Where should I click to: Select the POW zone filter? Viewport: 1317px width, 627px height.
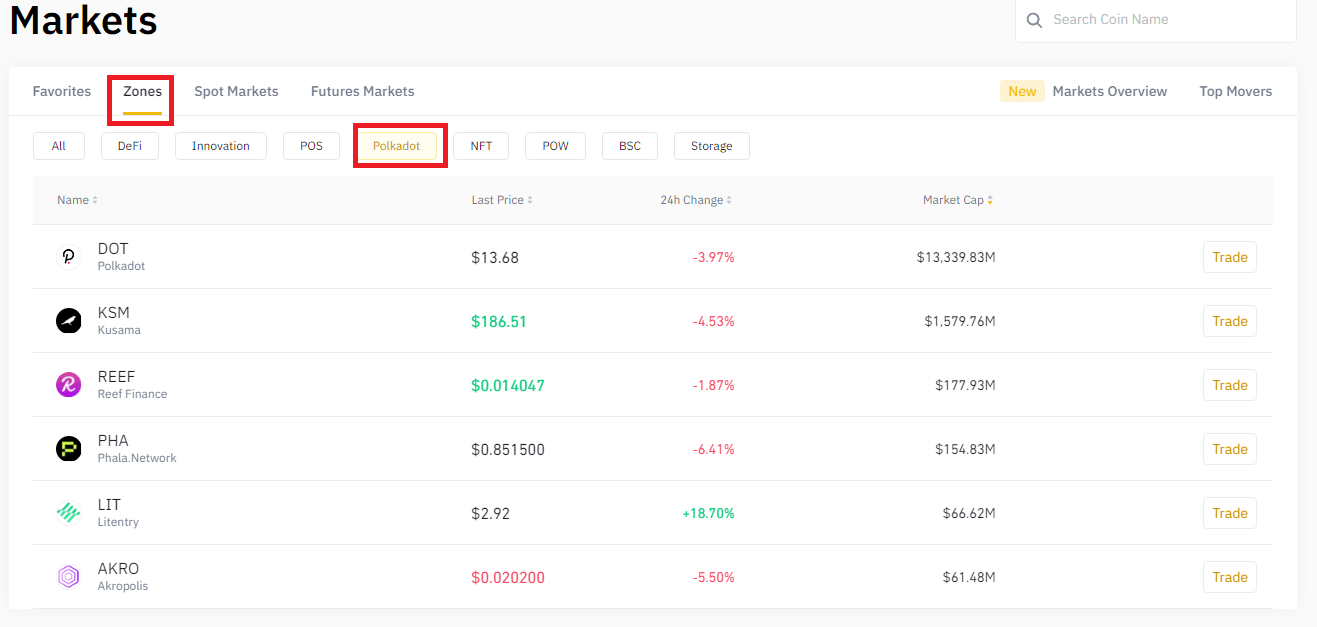(555, 146)
